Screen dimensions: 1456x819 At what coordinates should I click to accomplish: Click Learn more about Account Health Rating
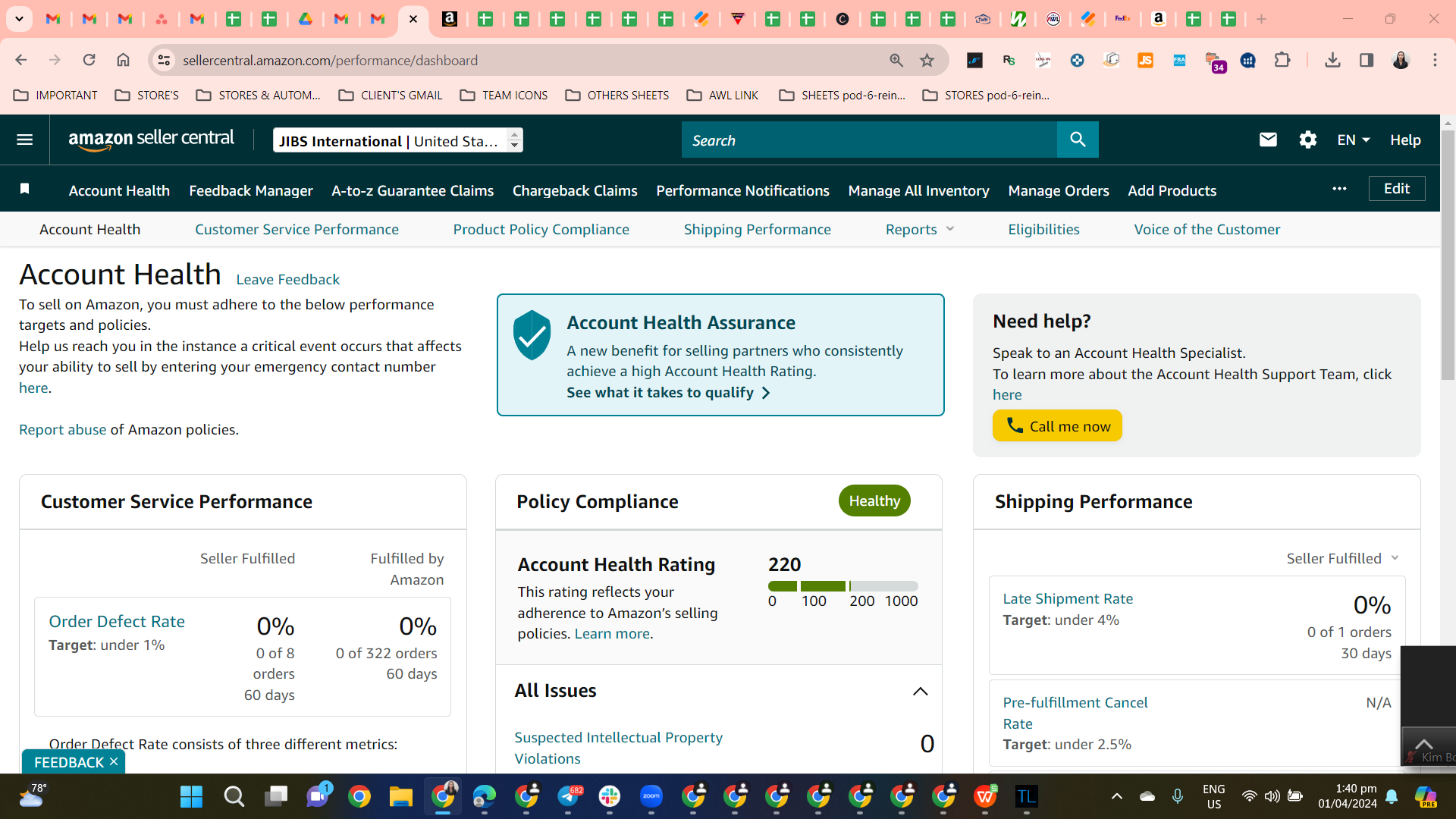click(x=612, y=633)
